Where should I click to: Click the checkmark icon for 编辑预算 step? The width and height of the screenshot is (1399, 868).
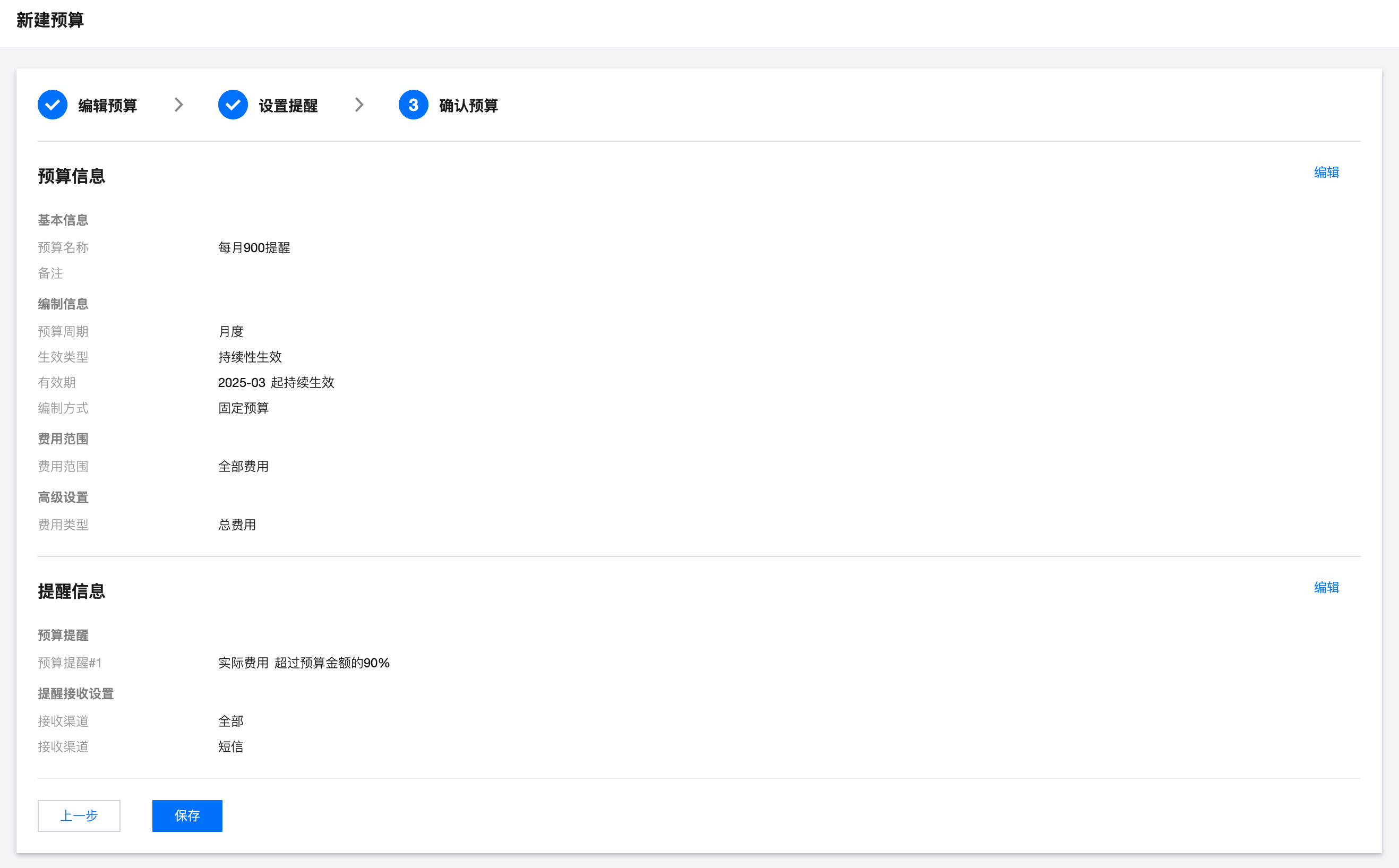52,105
